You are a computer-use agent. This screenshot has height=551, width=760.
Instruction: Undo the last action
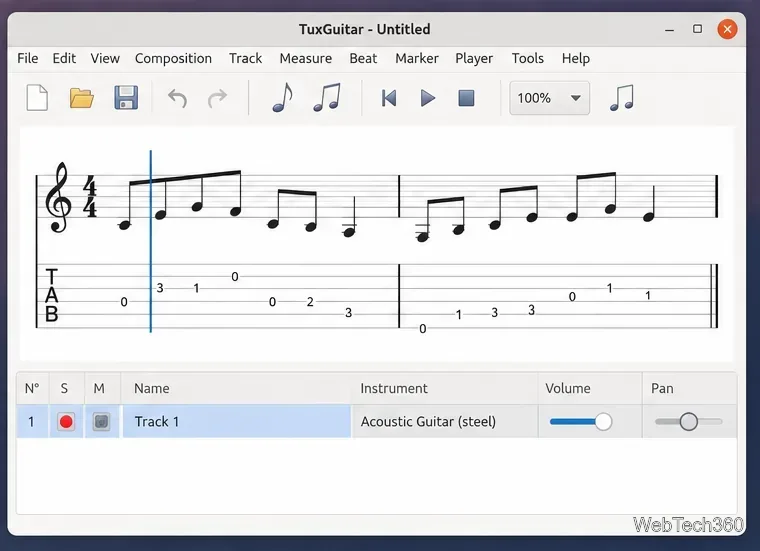[177, 98]
